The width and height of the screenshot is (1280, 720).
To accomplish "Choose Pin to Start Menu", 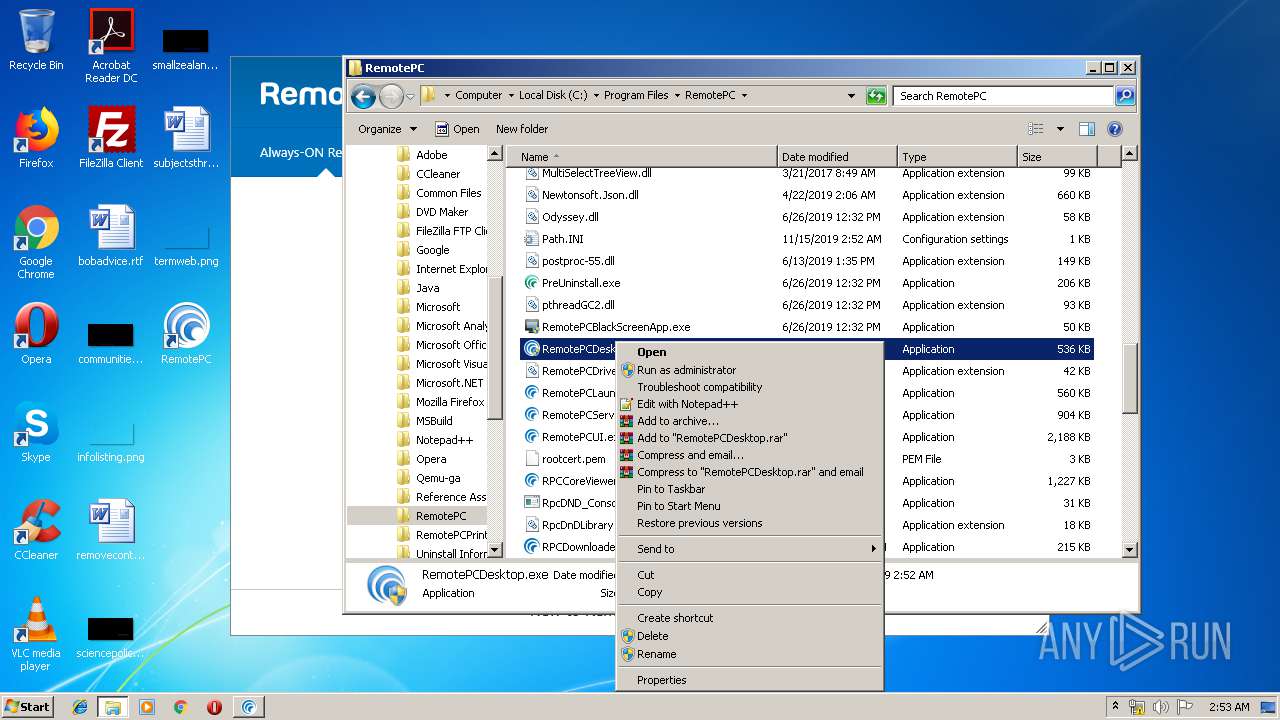I will point(749,506).
